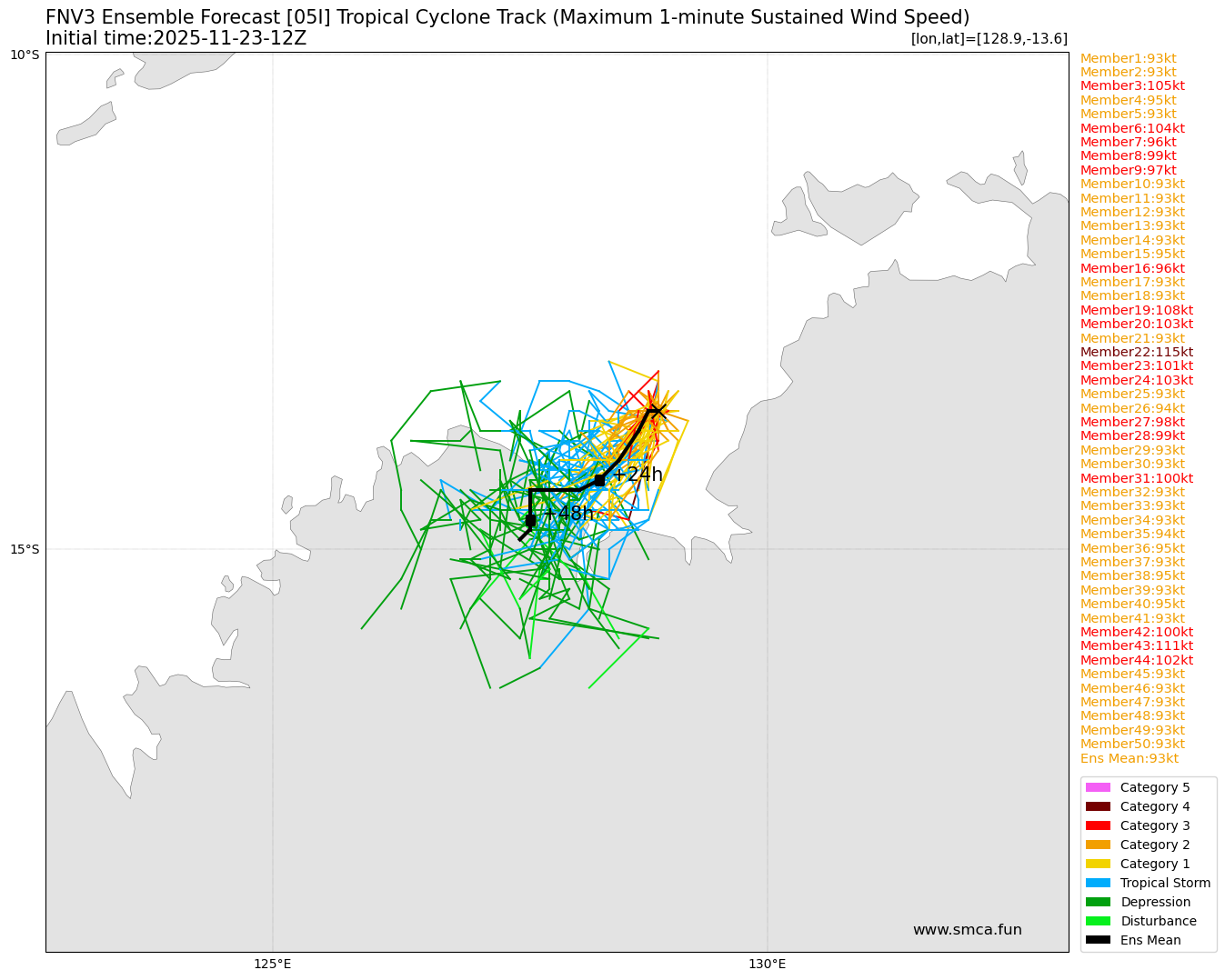Click the +24h track marker

[600, 479]
